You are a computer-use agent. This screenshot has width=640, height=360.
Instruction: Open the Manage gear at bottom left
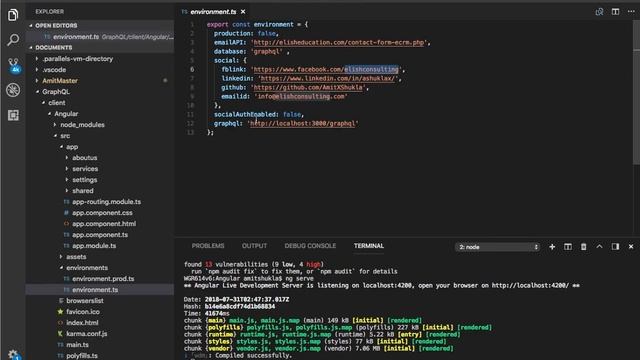tap(13, 354)
